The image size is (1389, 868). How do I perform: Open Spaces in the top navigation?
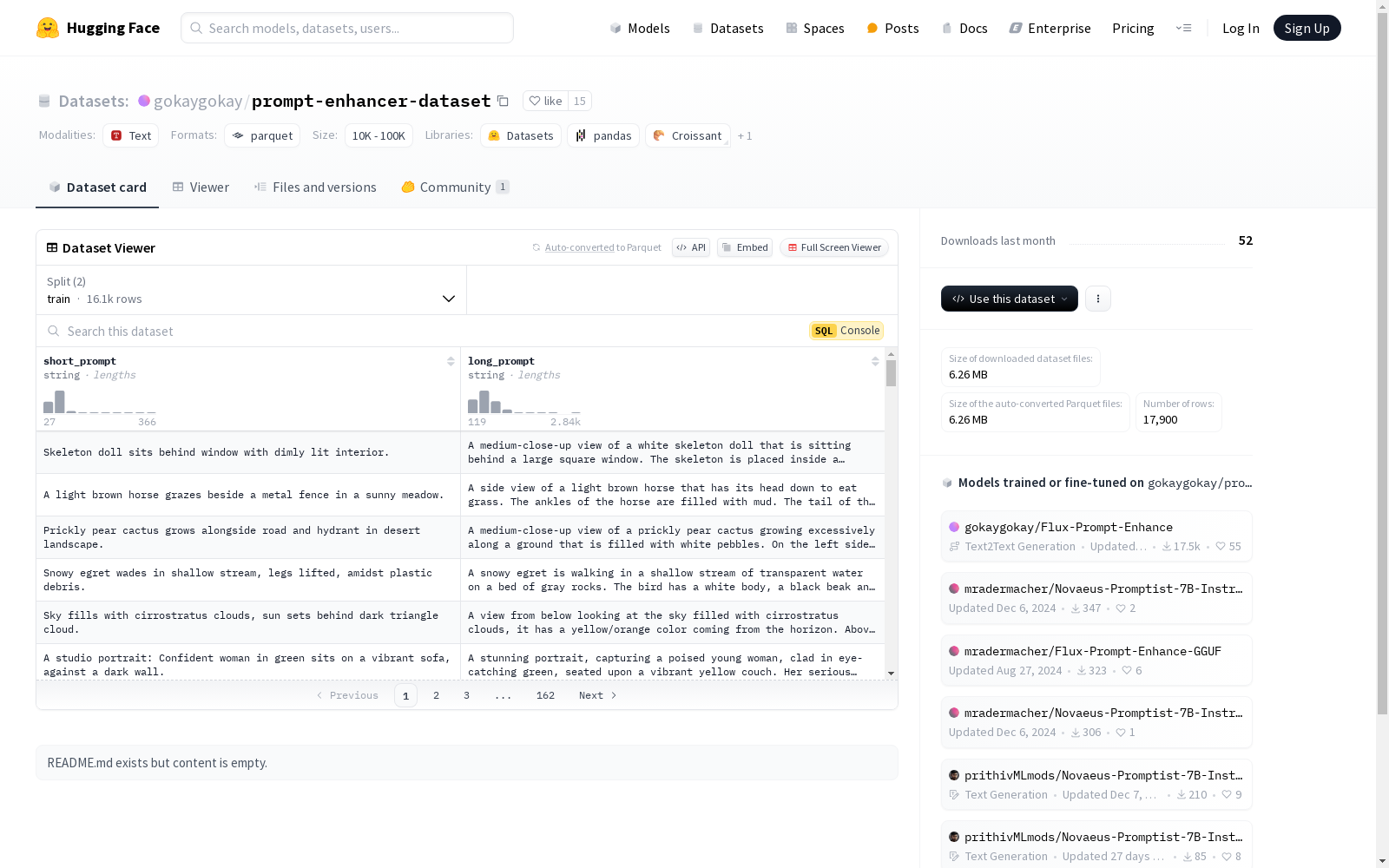(814, 28)
